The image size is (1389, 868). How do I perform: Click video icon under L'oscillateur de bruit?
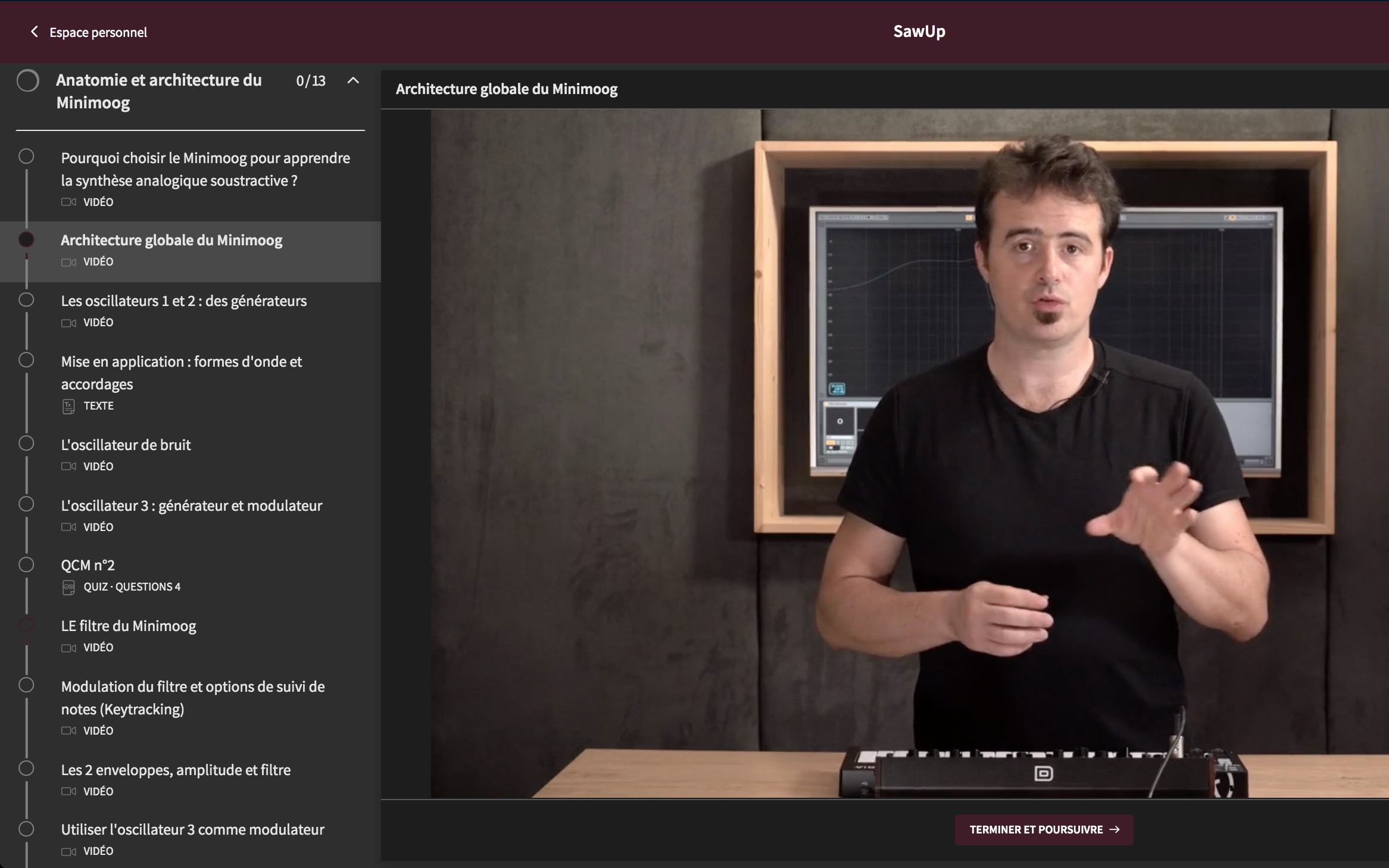[68, 467]
